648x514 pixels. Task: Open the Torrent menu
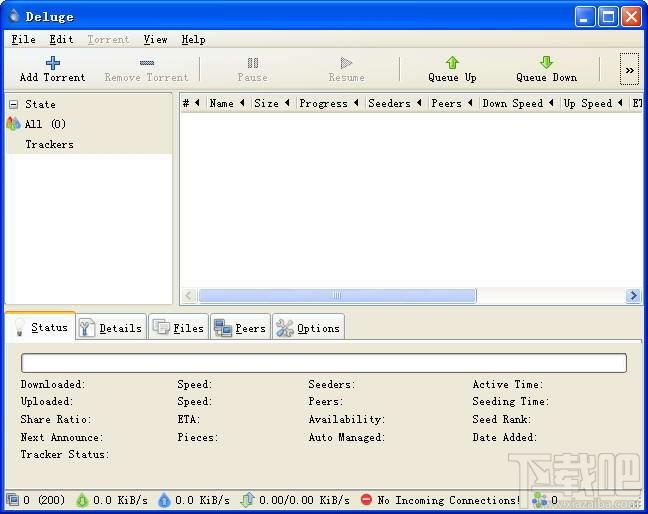coord(108,40)
